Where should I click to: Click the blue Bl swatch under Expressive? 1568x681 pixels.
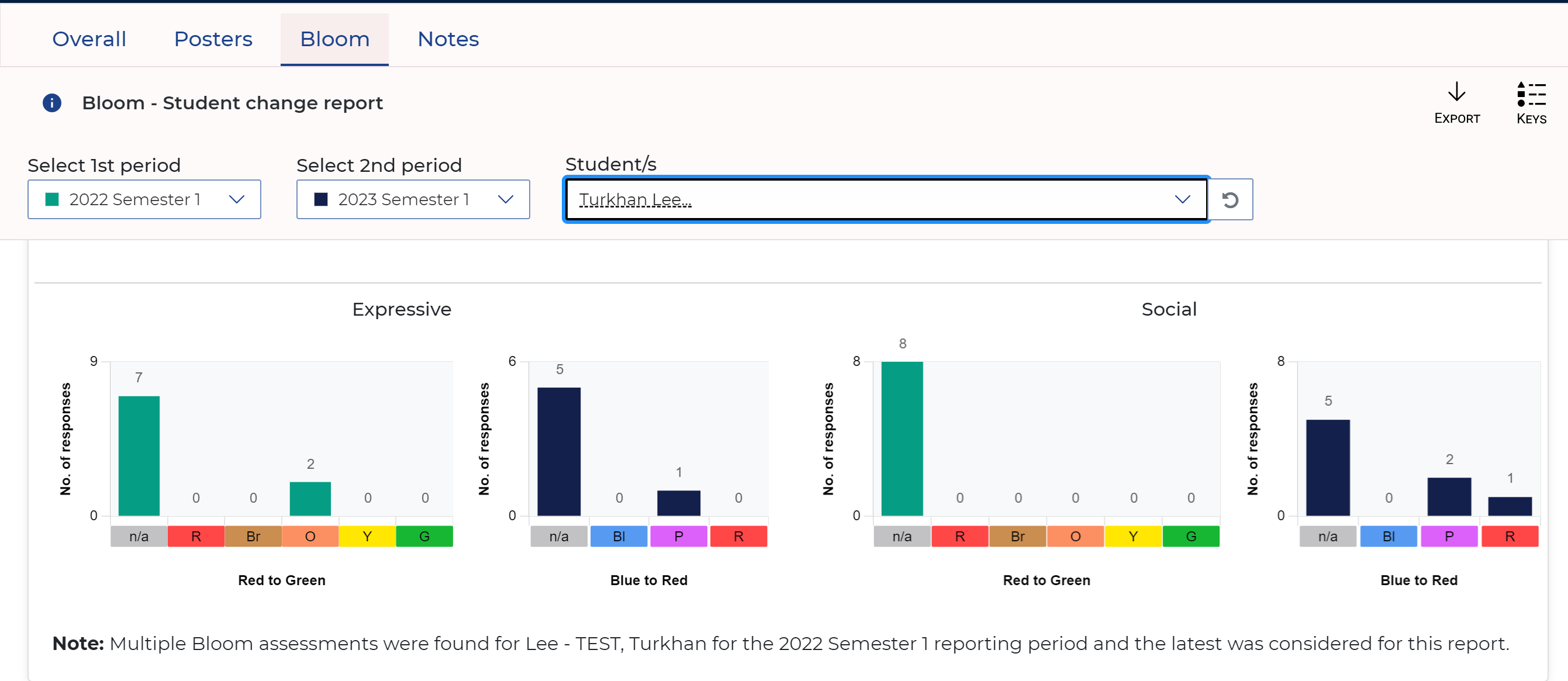[x=619, y=536]
